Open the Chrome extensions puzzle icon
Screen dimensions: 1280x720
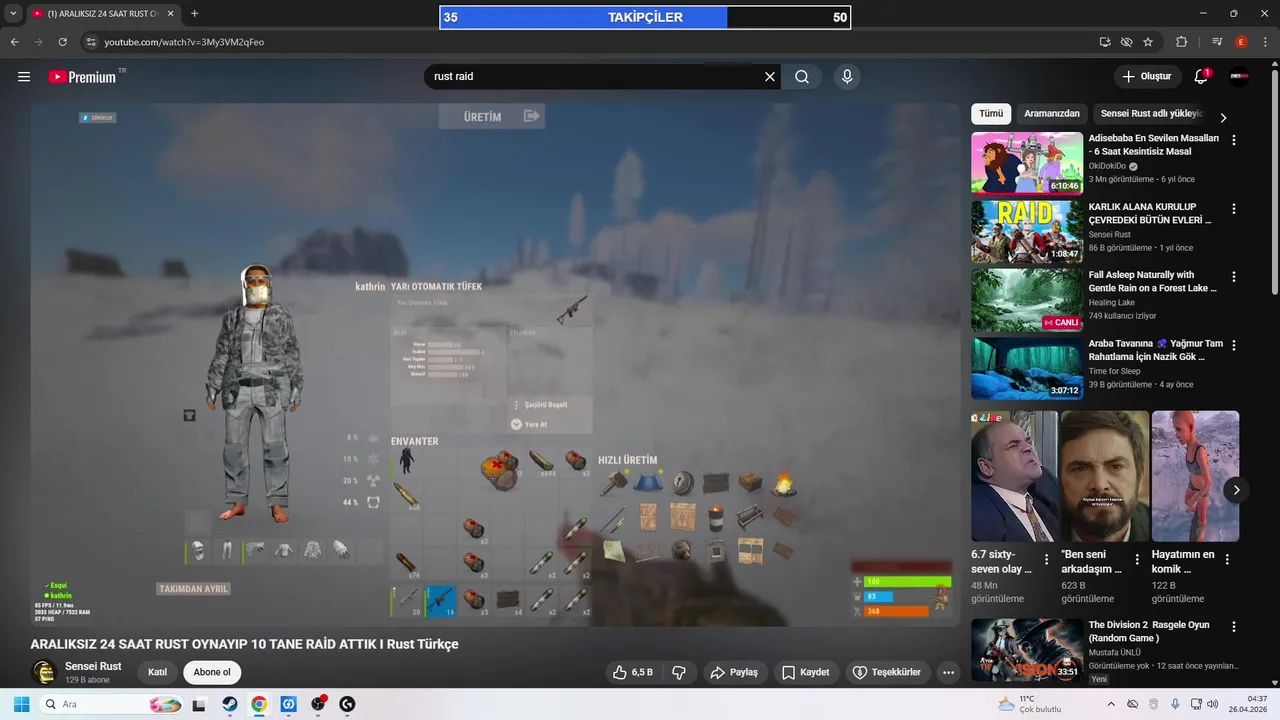tap(1182, 42)
